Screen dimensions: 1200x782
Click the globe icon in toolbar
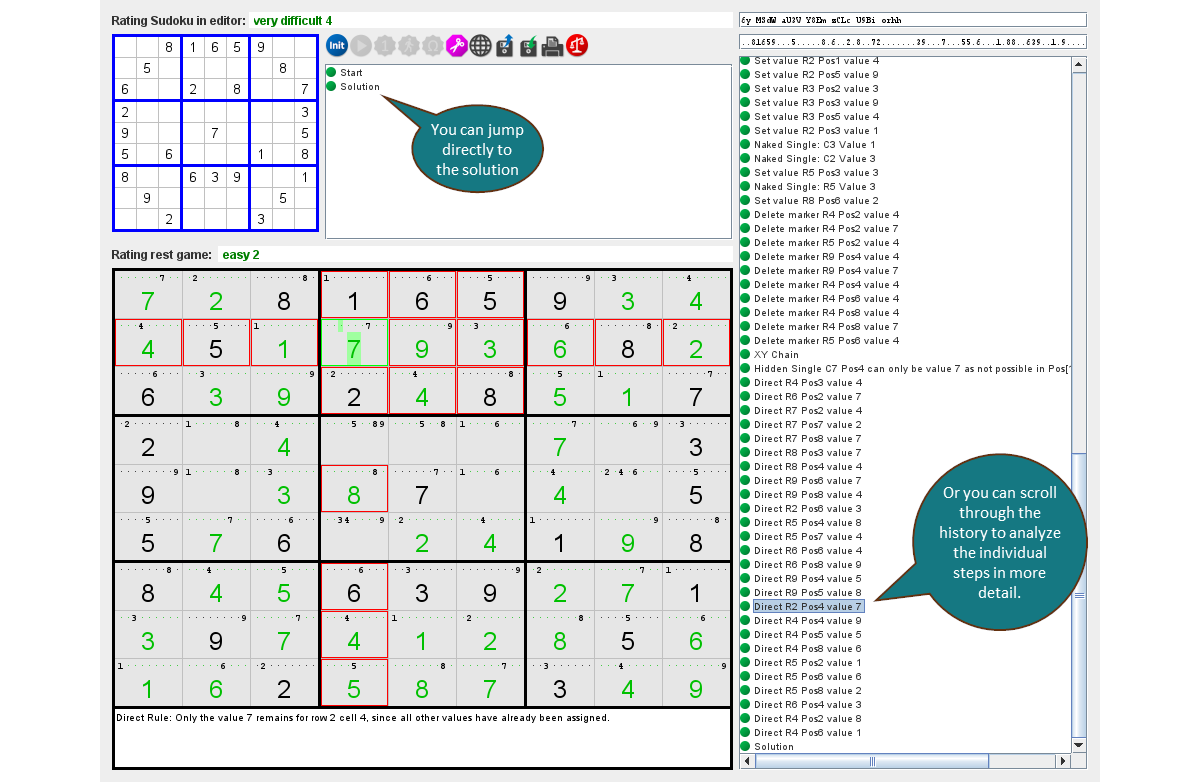pos(481,45)
